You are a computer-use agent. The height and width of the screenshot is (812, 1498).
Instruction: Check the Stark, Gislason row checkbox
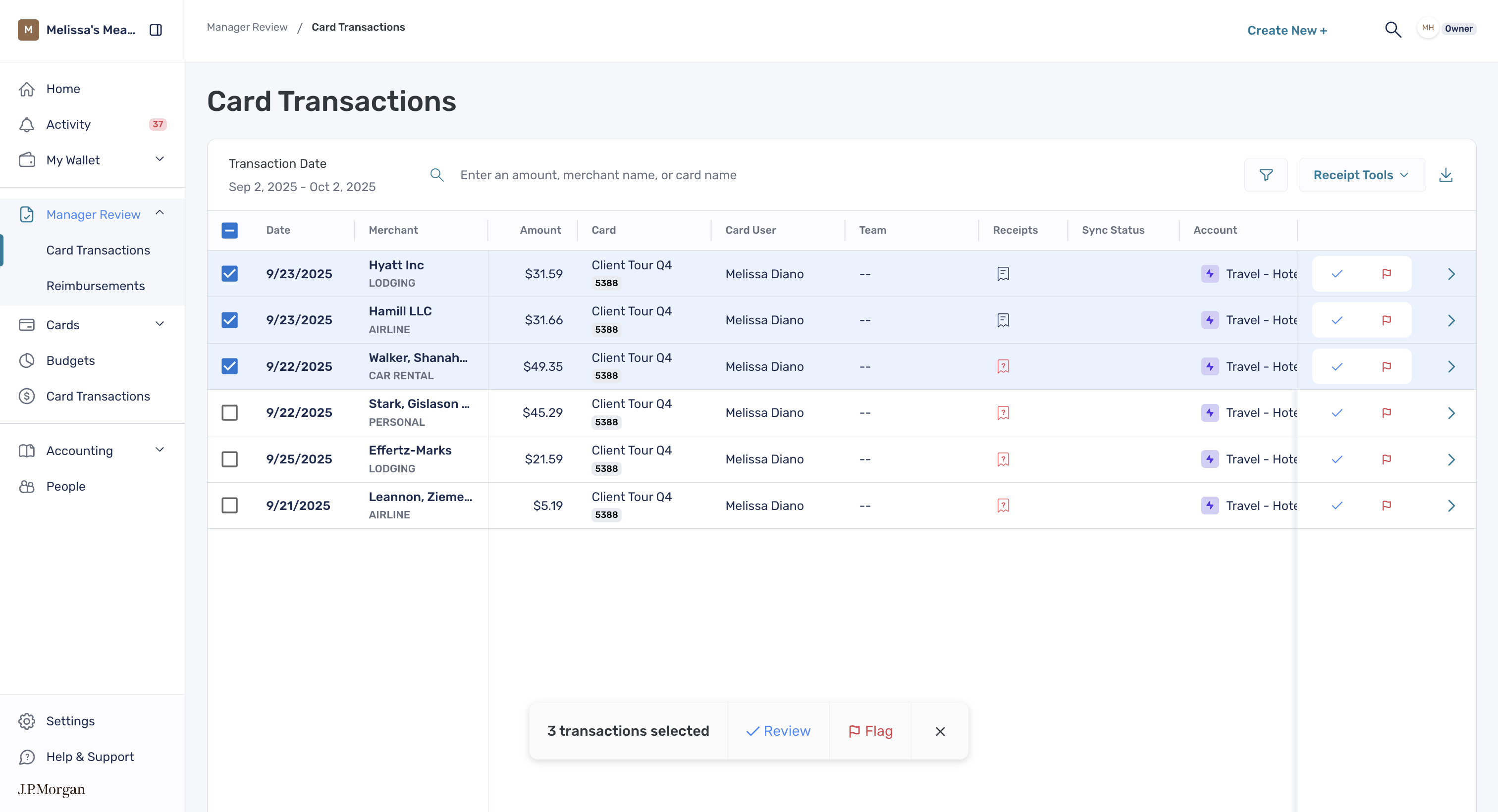point(230,413)
